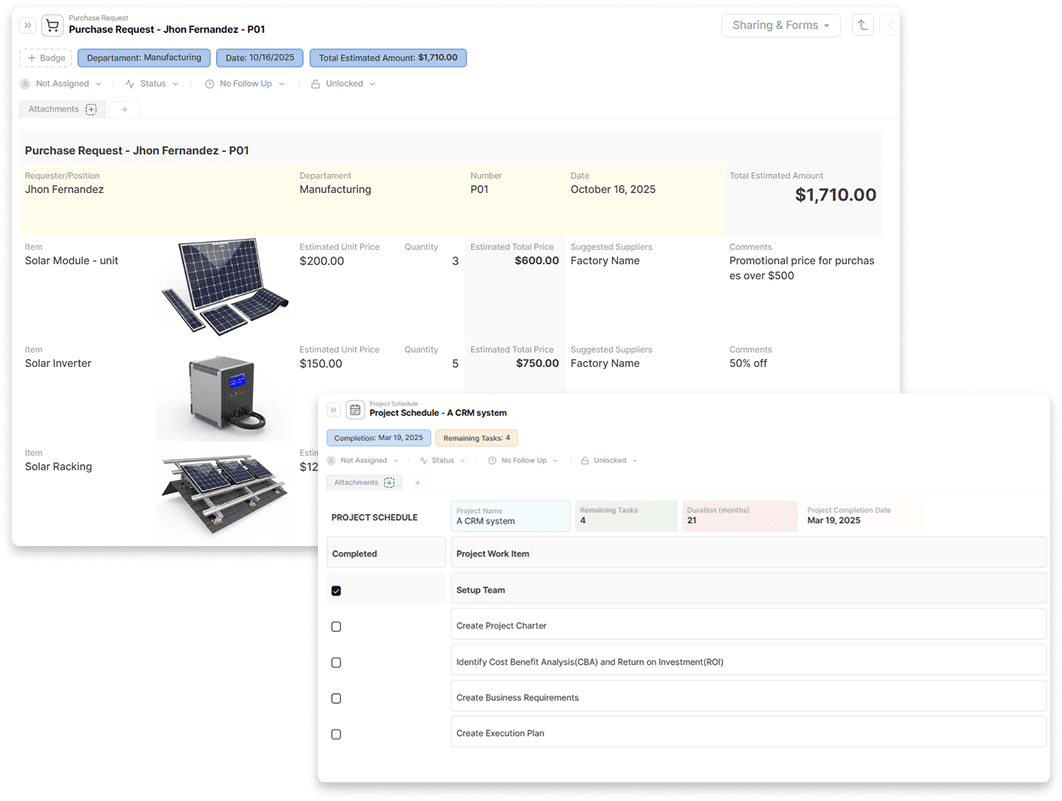1062x801 pixels.
Task: Click the Add Badge button
Action: tap(45, 58)
